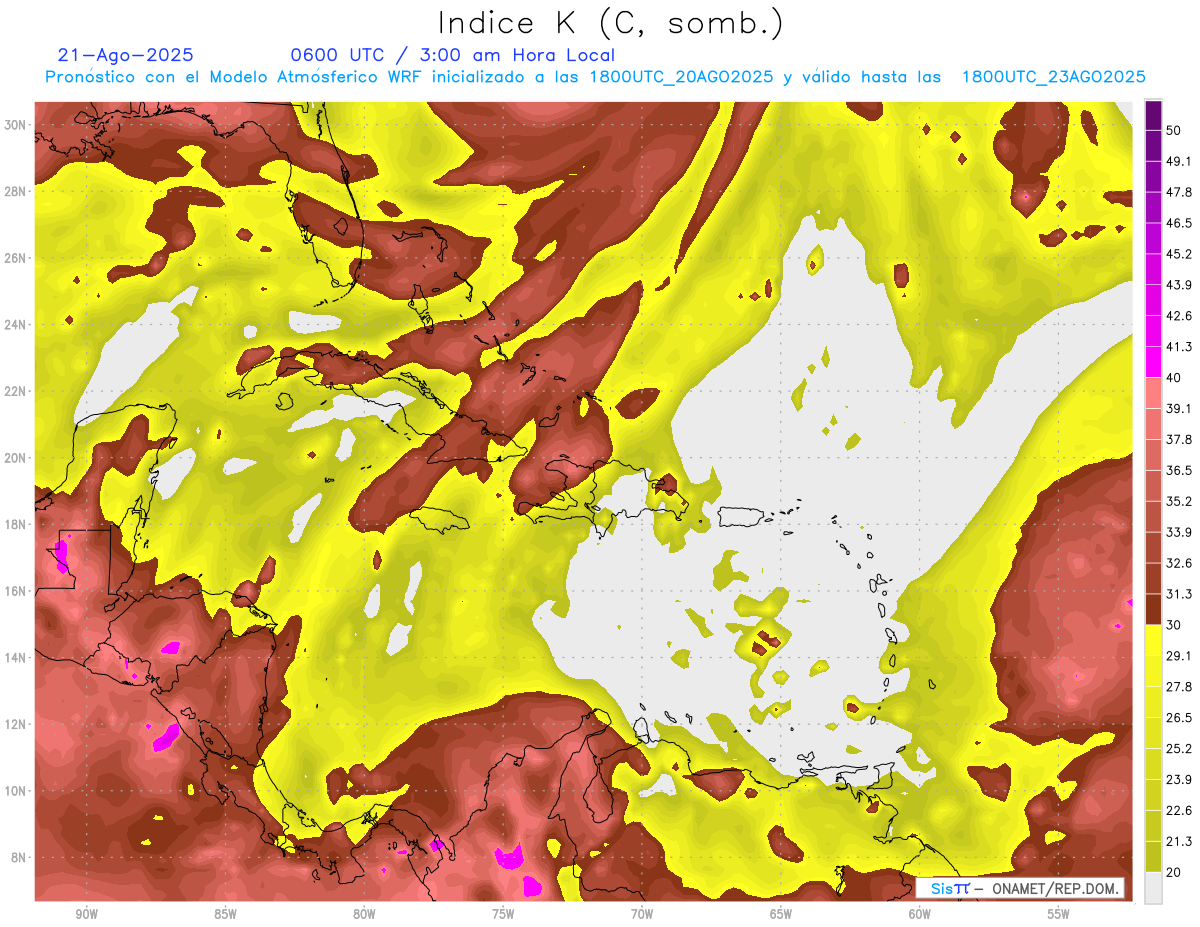Select the 14N latitude label
This screenshot has height=927, width=1200.
(x=17, y=657)
